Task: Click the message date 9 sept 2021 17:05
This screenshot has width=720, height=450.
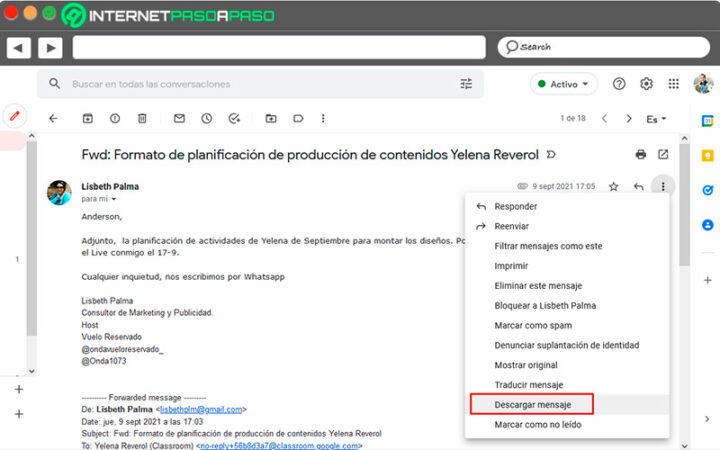Action: pos(563,186)
